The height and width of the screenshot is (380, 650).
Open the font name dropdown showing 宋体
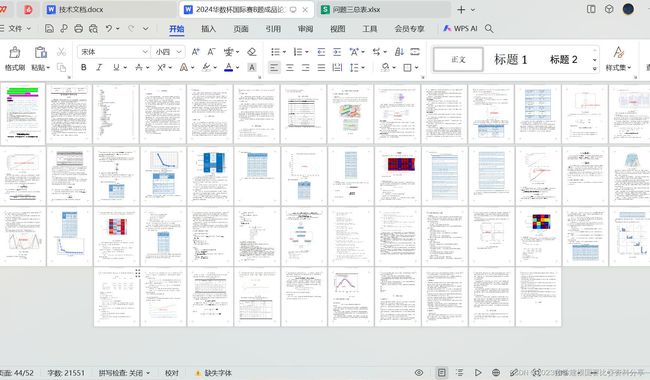click(113, 52)
